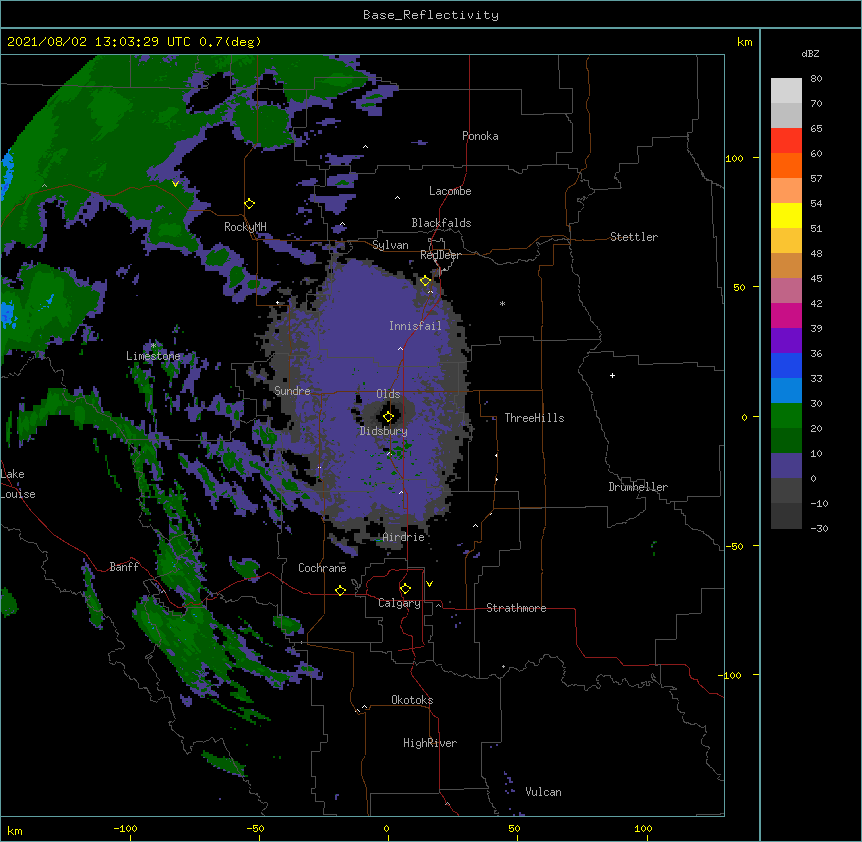862x842 pixels.
Task: Click the RedDeer city label
Action: point(440,255)
